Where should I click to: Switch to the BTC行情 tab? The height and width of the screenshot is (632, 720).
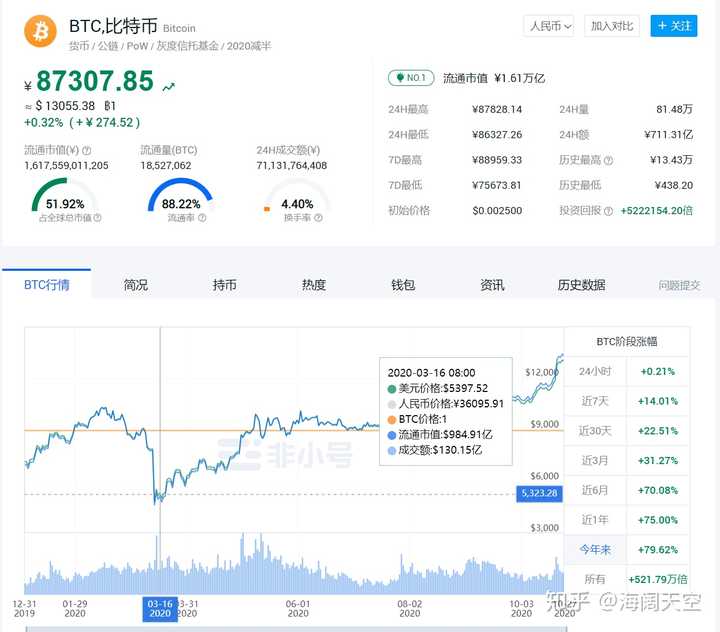(46, 285)
